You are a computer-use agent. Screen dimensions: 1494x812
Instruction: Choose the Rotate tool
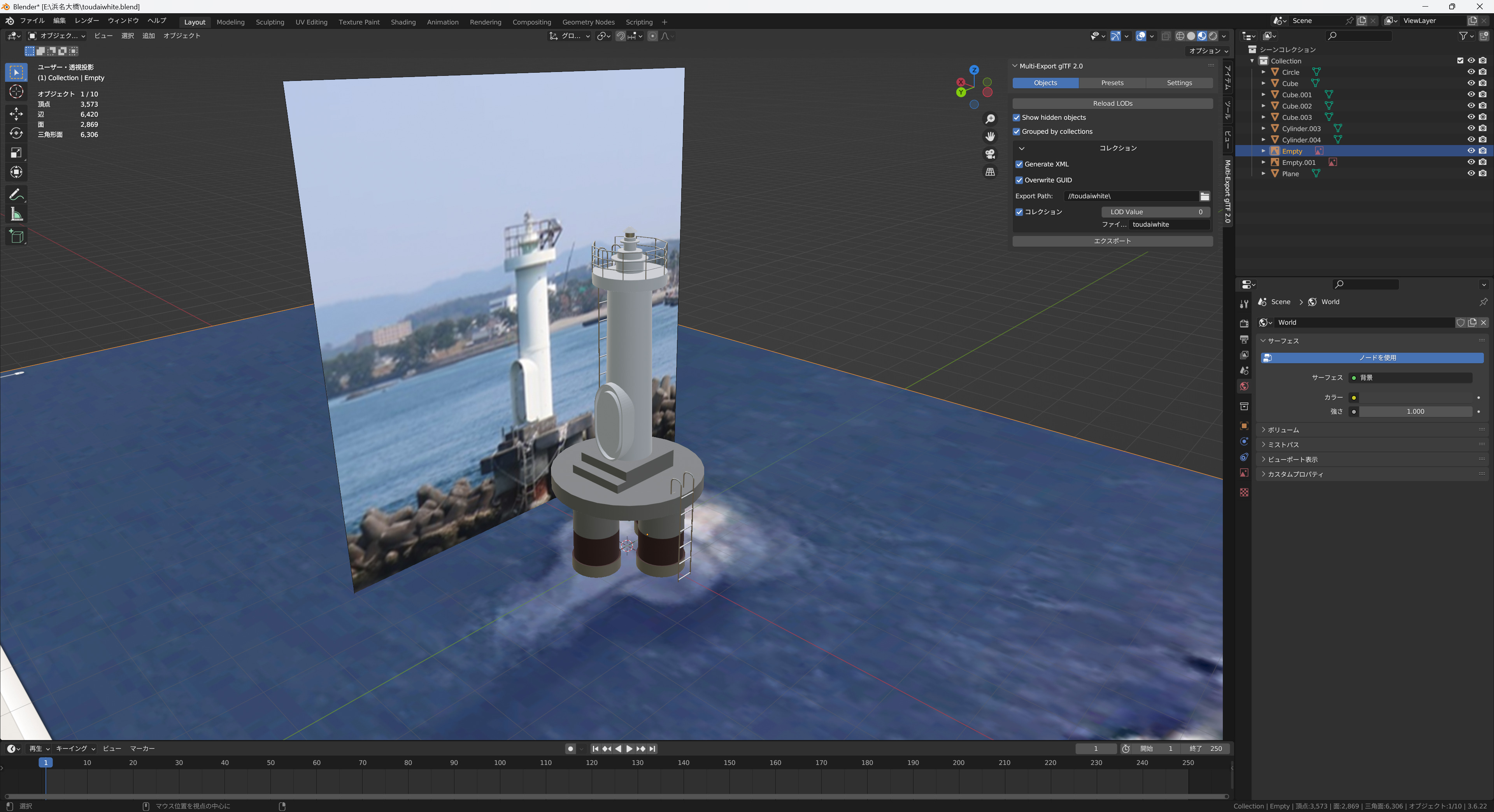[x=16, y=133]
